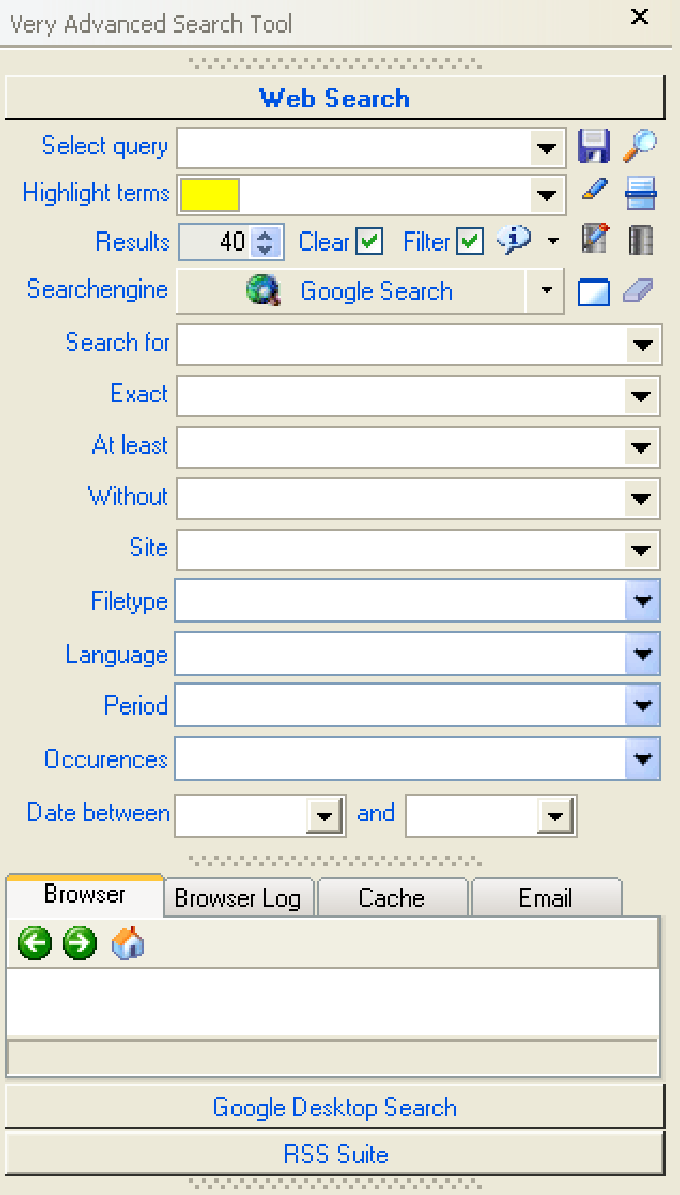Switch to the Browser Log tab

[x=238, y=898]
